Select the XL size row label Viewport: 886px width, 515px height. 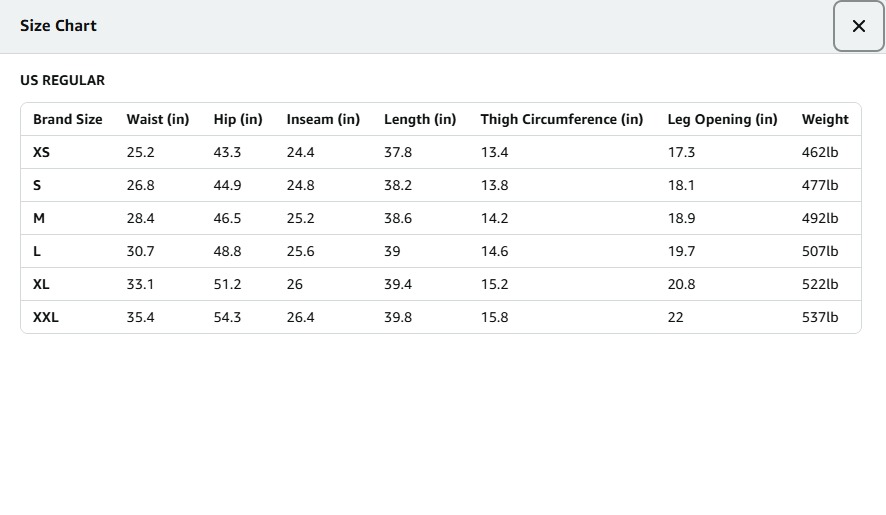(x=41, y=284)
